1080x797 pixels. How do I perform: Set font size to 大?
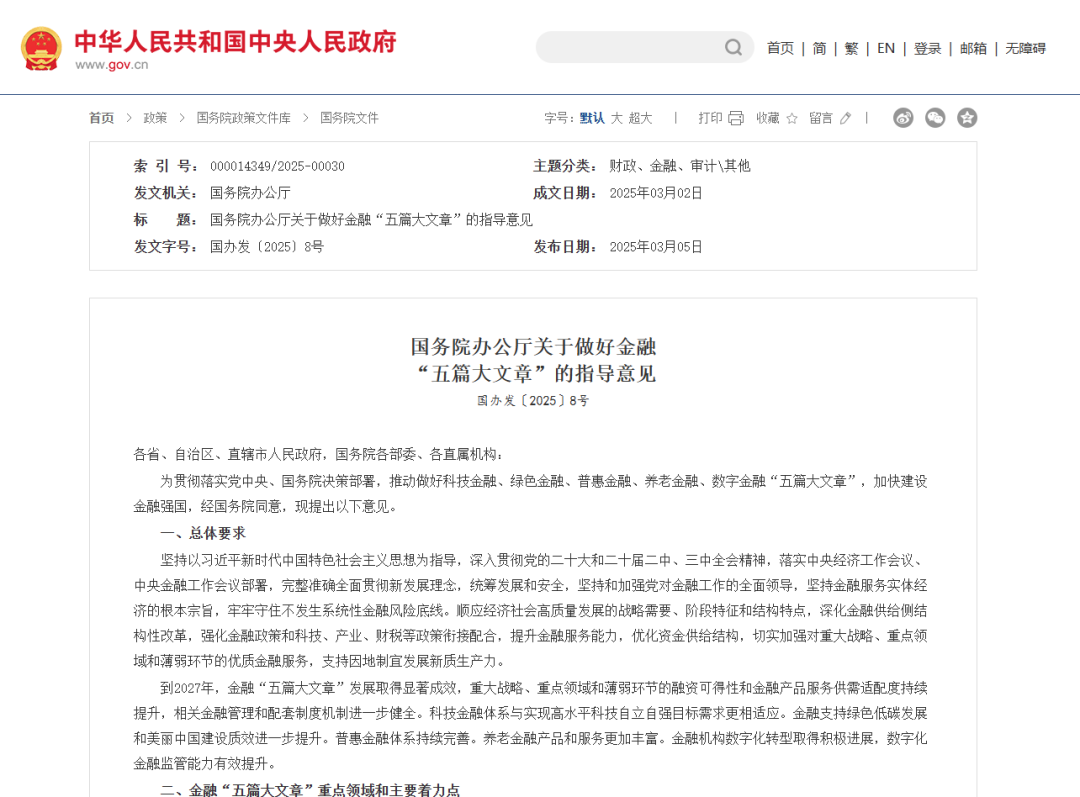click(x=616, y=118)
